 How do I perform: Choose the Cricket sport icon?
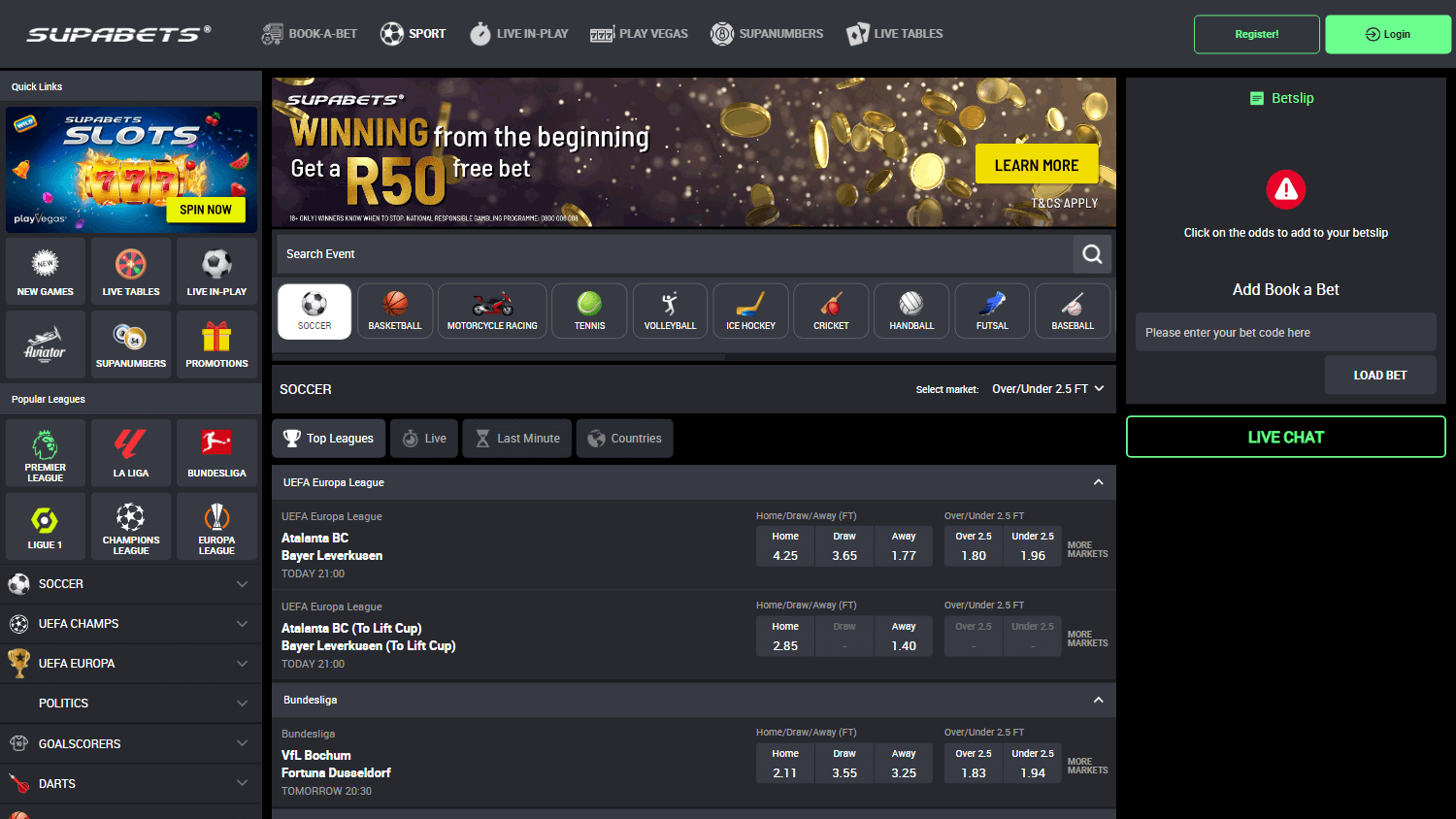tap(831, 311)
